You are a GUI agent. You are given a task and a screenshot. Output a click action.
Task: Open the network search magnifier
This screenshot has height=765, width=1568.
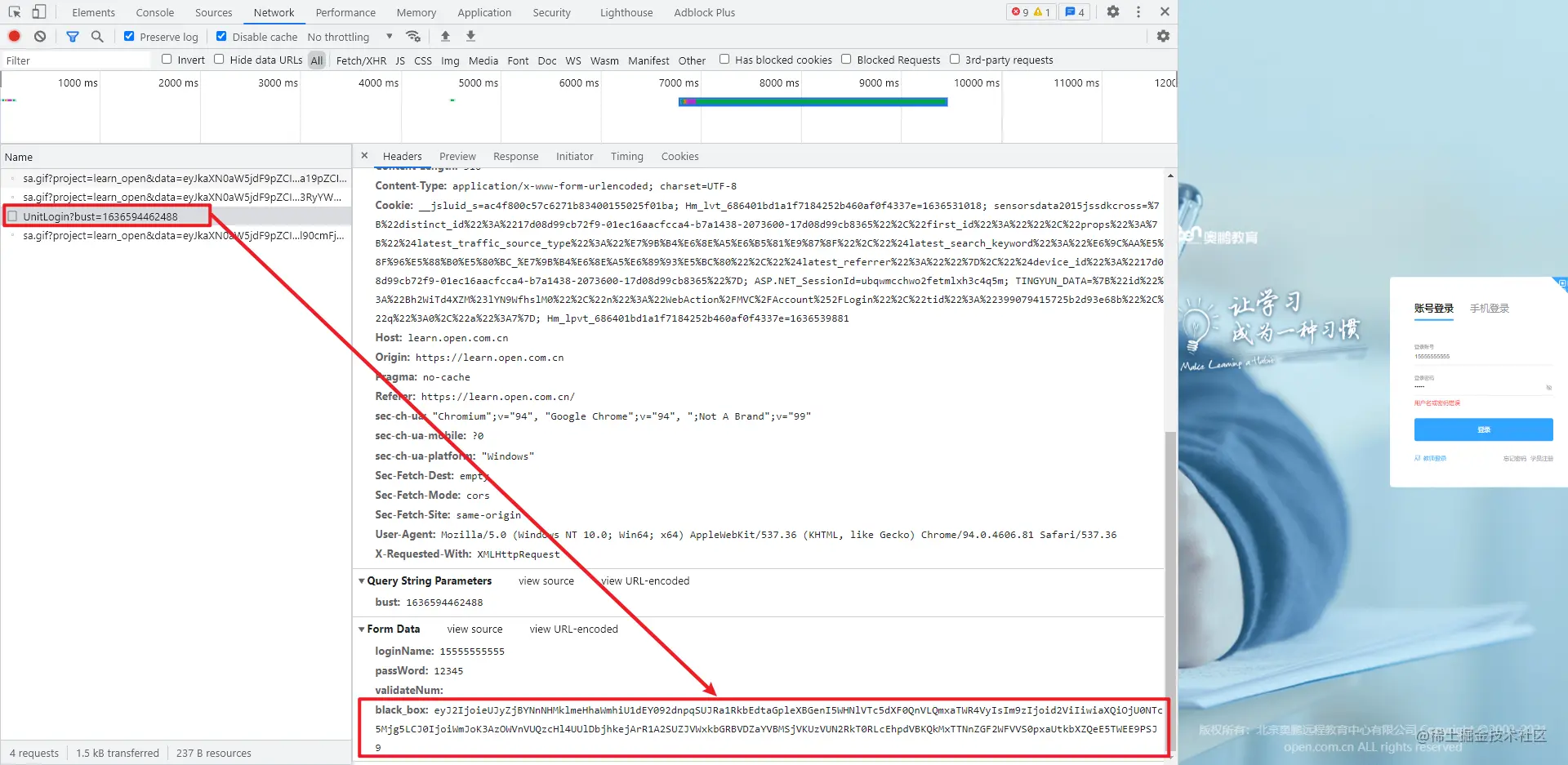click(x=97, y=36)
